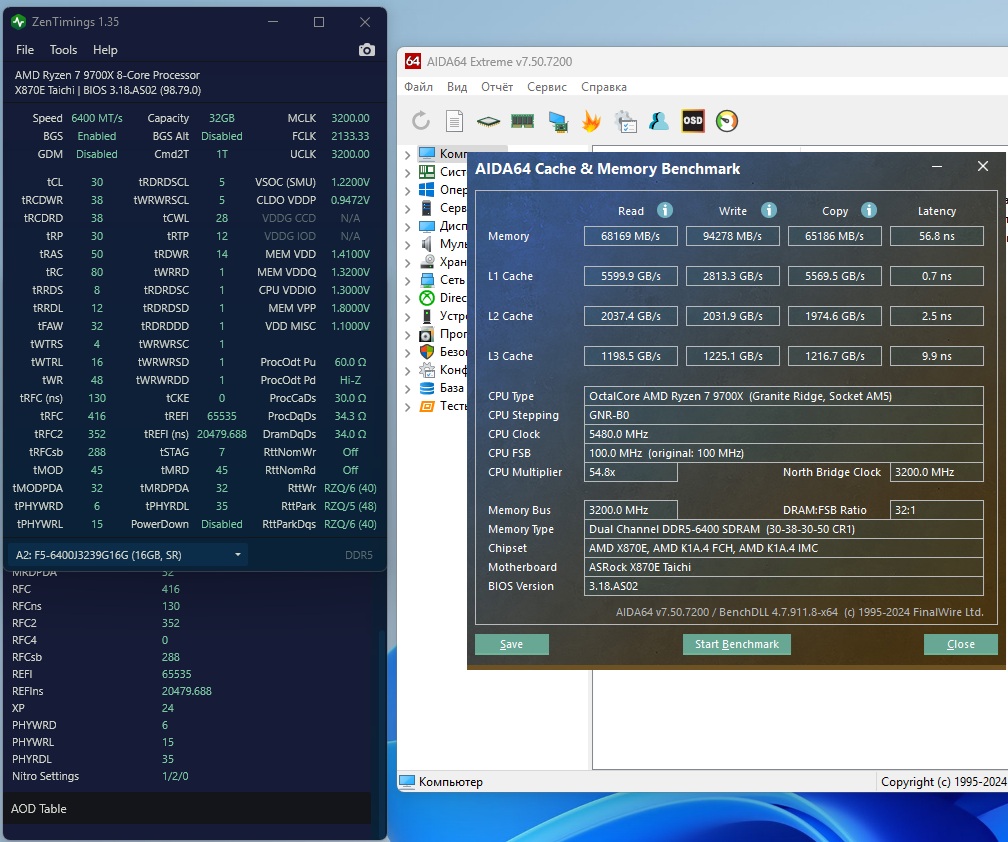The height and width of the screenshot is (842, 1008).
Task: Click the L3 Cache latency 9.9 ns value
Action: click(937, 355)
